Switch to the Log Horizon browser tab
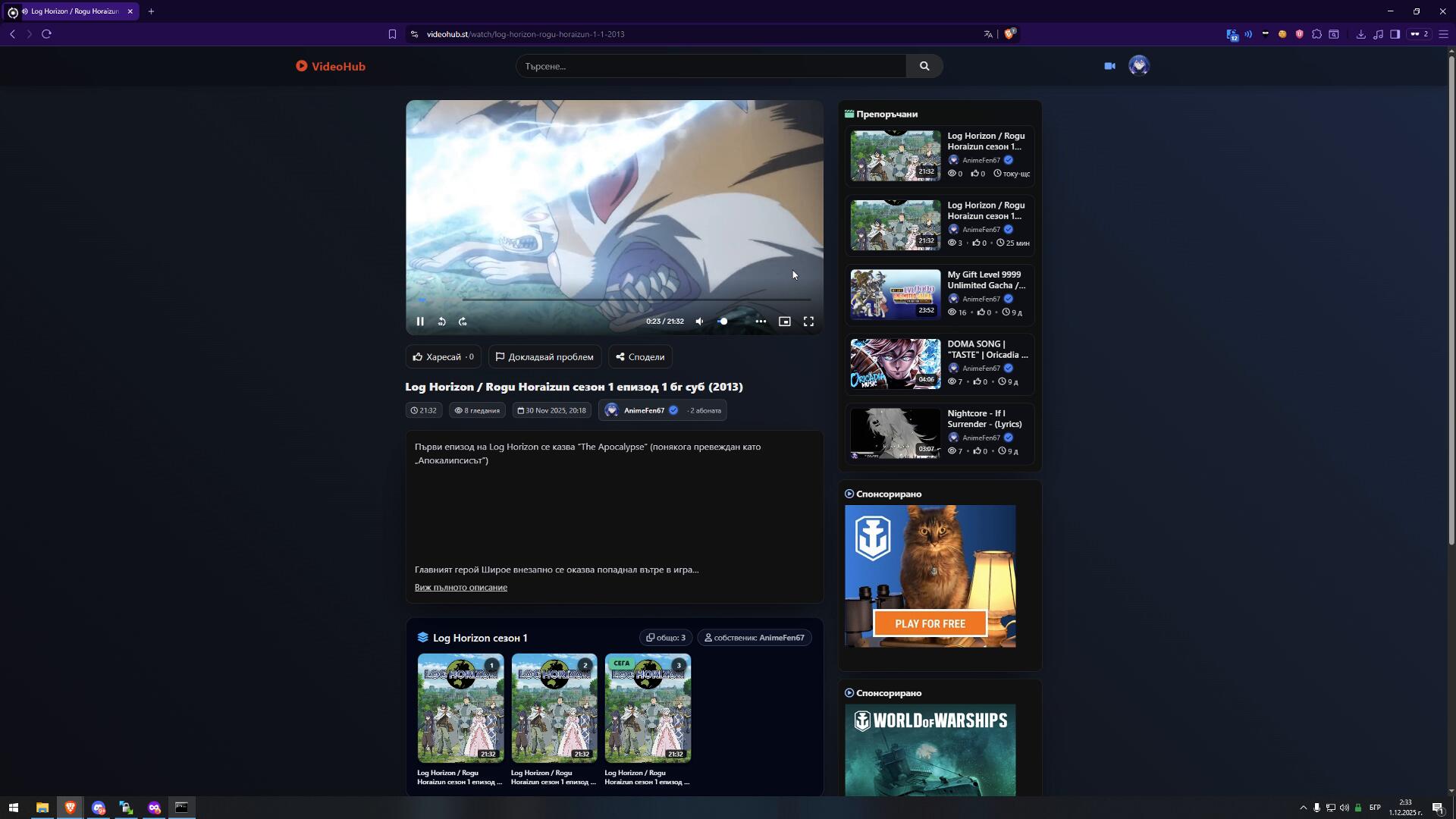The width and height of the screenshot is (1456, 819). click(x=74, y=11)
